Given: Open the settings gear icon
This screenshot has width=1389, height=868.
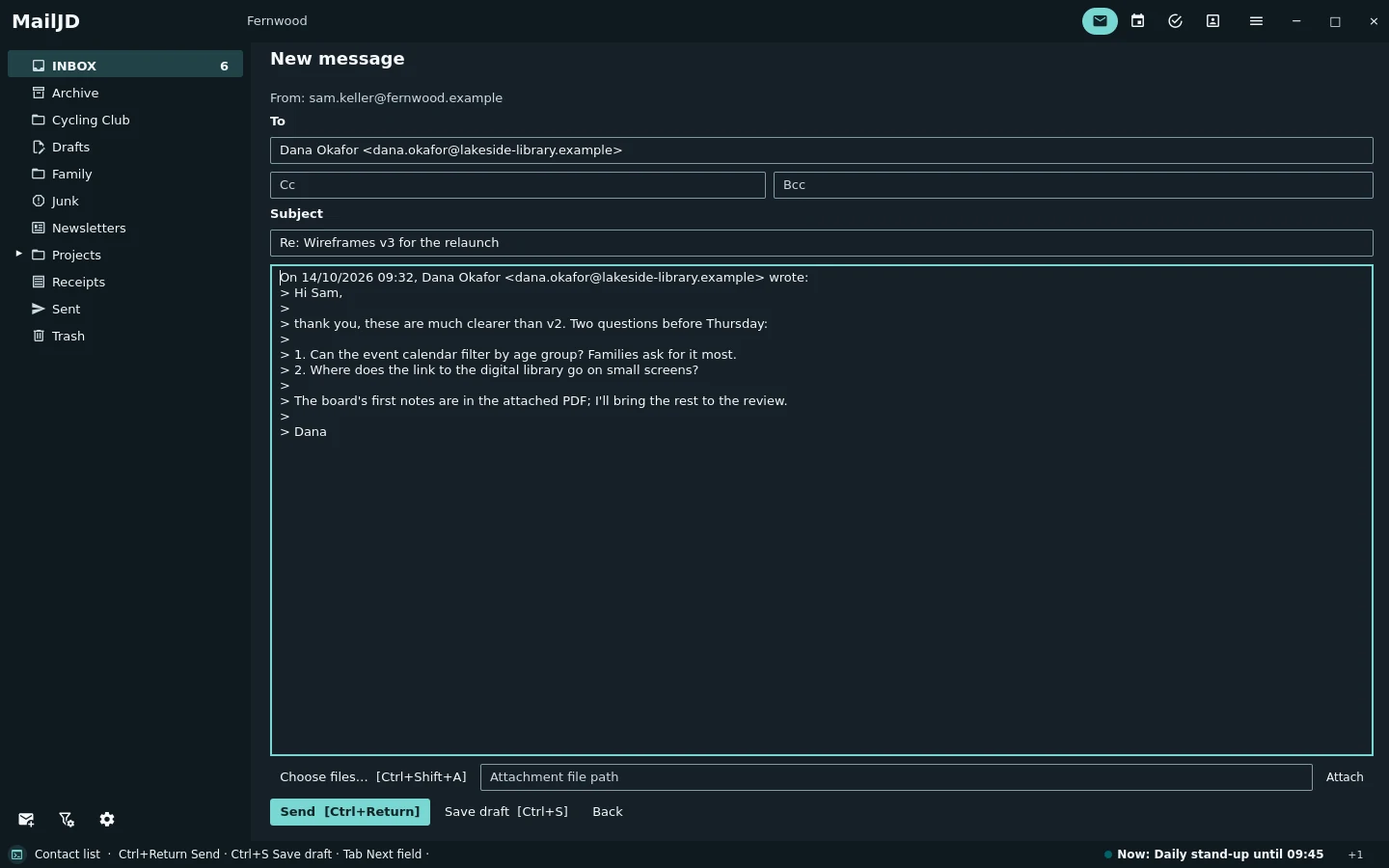Looking at the screenshot, I should tap(107, 820).
